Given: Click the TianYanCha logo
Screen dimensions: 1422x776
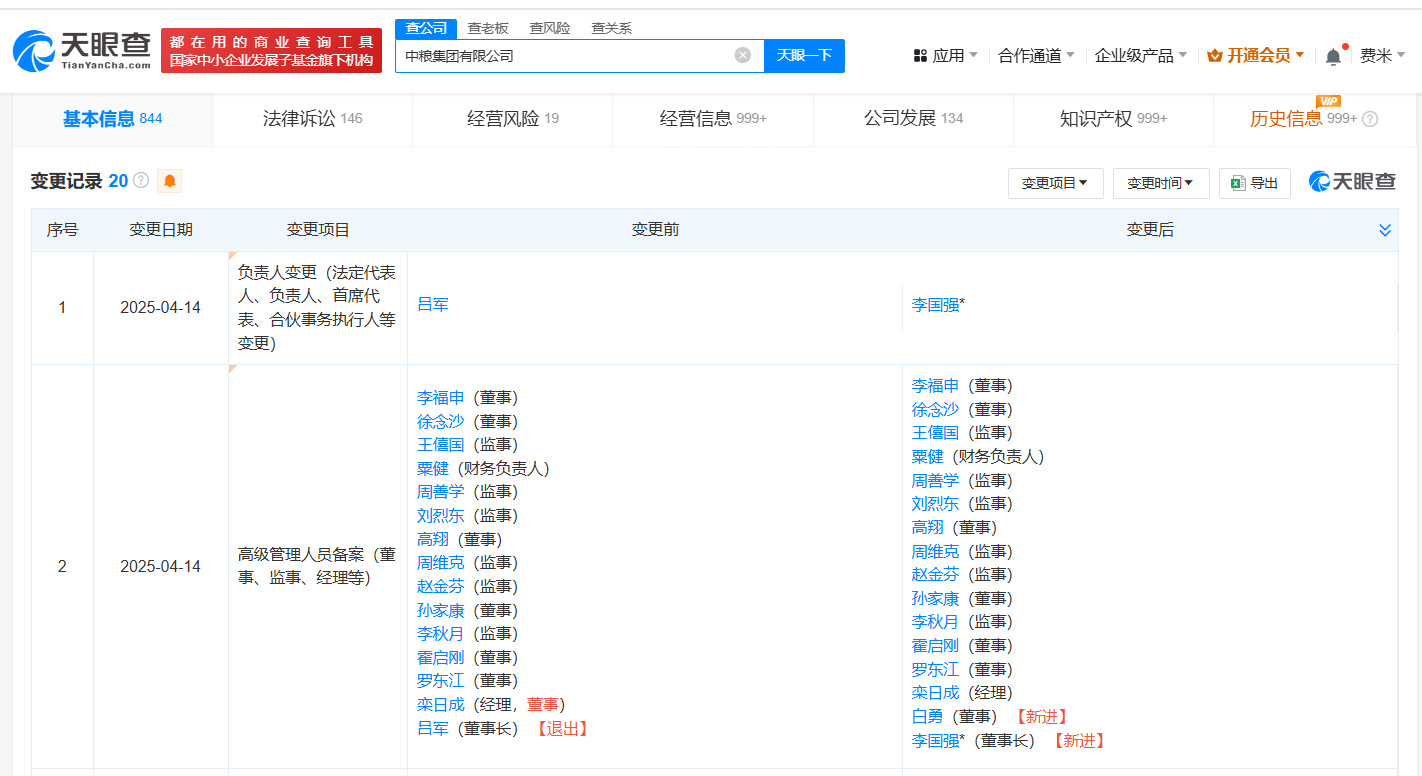Looking at the screenshot, I should pos(82,50).
